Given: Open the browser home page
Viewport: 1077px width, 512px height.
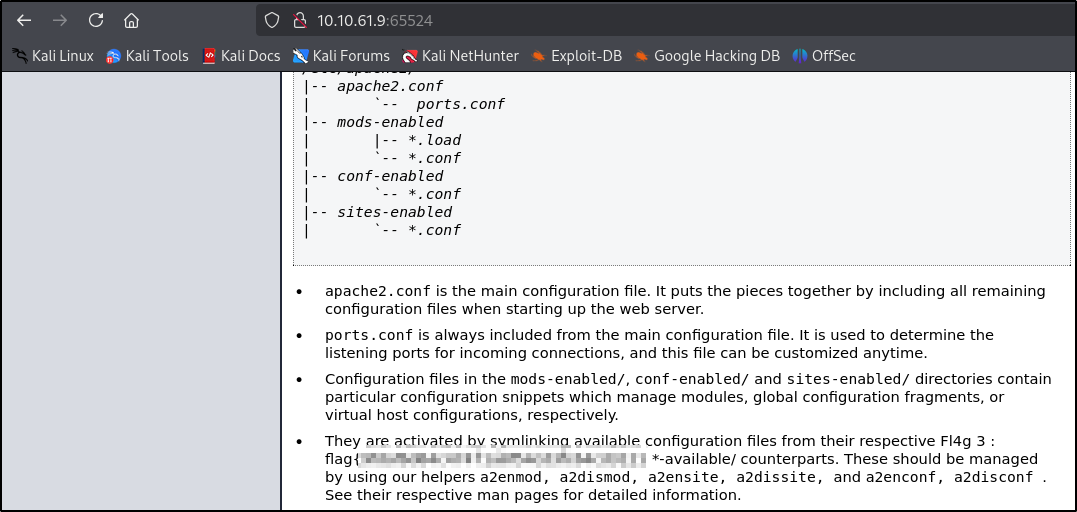Looking at the screenshot, I should pos(131,20).
